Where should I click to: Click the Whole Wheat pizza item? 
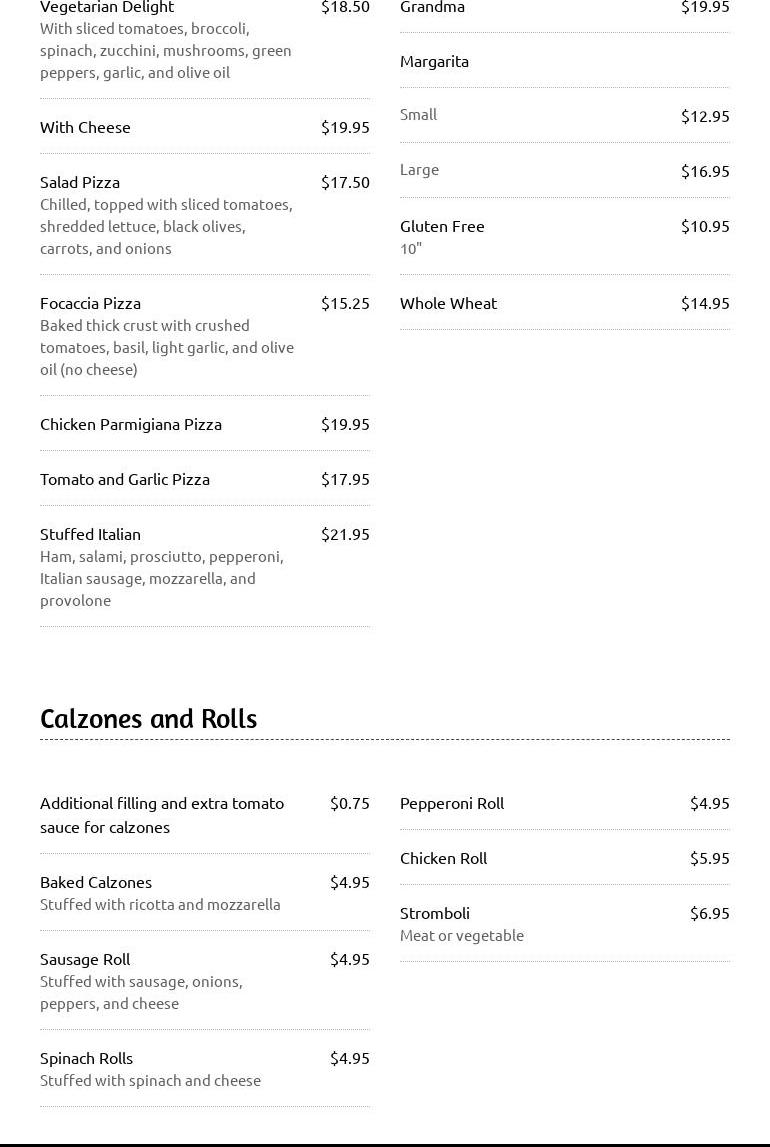pos(448,303)
